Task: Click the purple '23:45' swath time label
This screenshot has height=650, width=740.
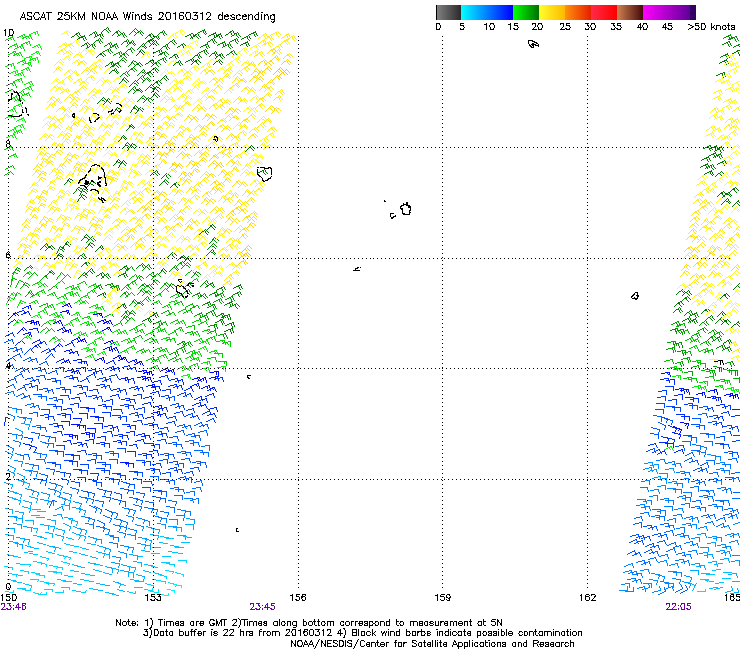Action: [x=262, y=607]
